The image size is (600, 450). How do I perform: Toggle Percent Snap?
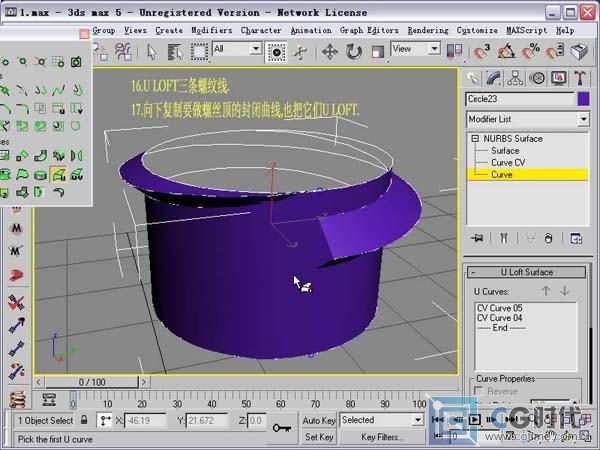pyautogui.click(x=531, y=51)
